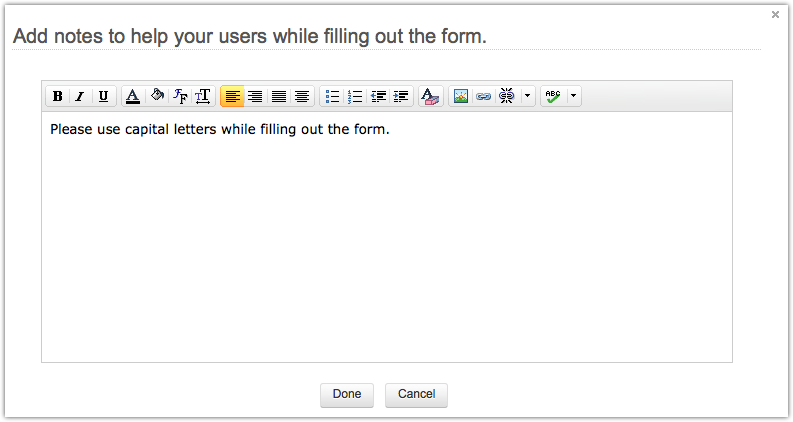Open the font family selector

[180, 96]
